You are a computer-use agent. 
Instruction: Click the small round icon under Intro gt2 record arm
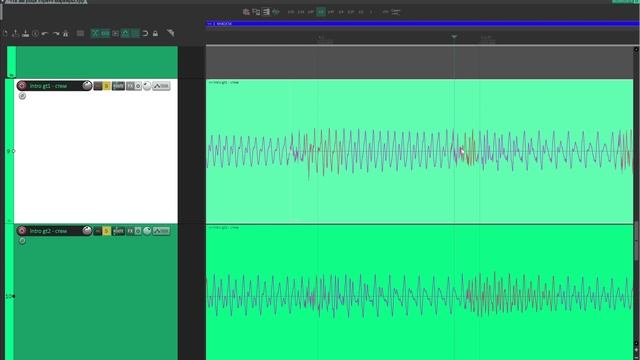pyautogui.click(x=22, y=241)
